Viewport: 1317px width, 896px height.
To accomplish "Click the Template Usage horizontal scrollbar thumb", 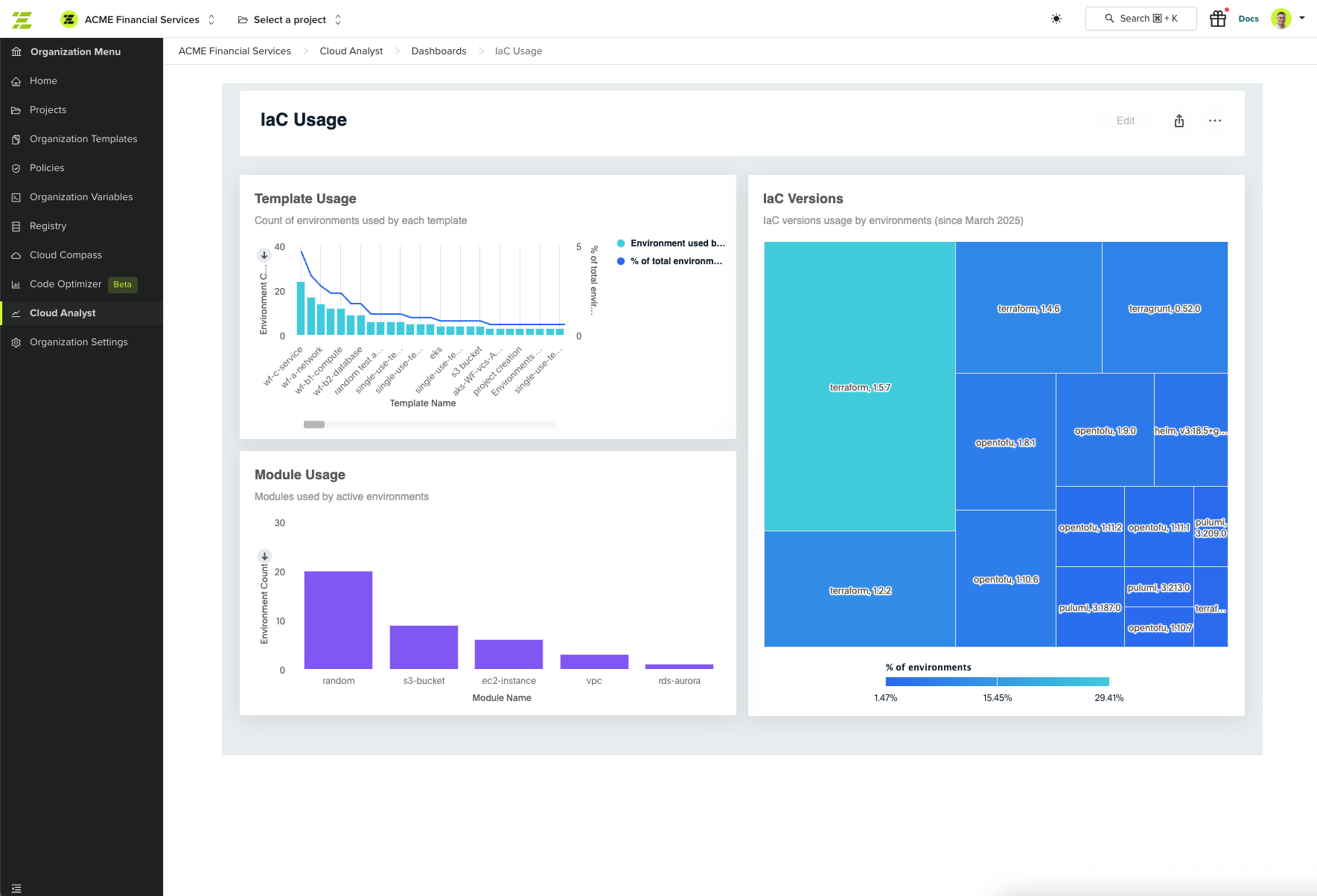I will tap(314, 425).
